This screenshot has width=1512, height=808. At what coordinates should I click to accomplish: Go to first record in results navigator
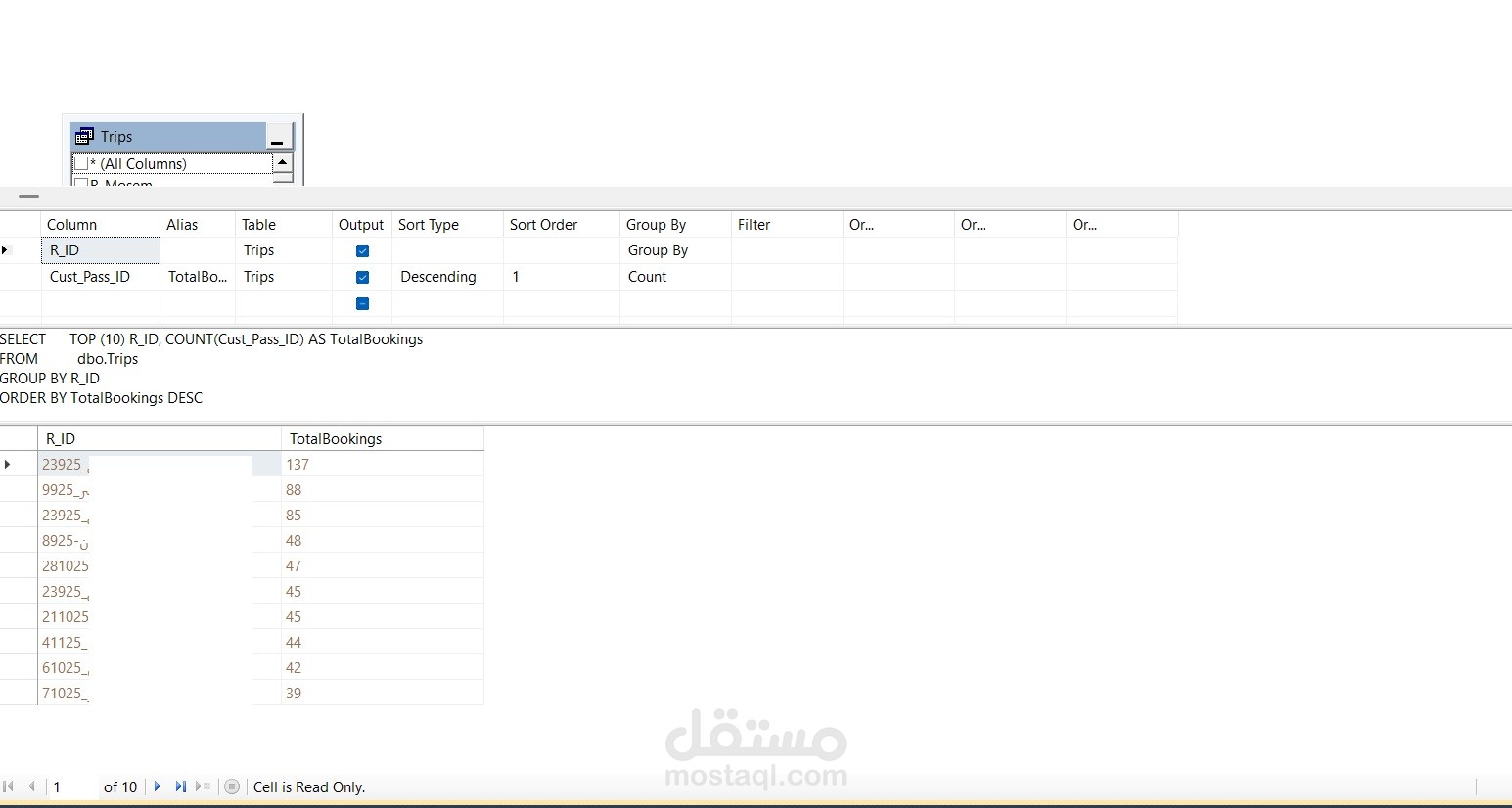click(x=9, y=786)
